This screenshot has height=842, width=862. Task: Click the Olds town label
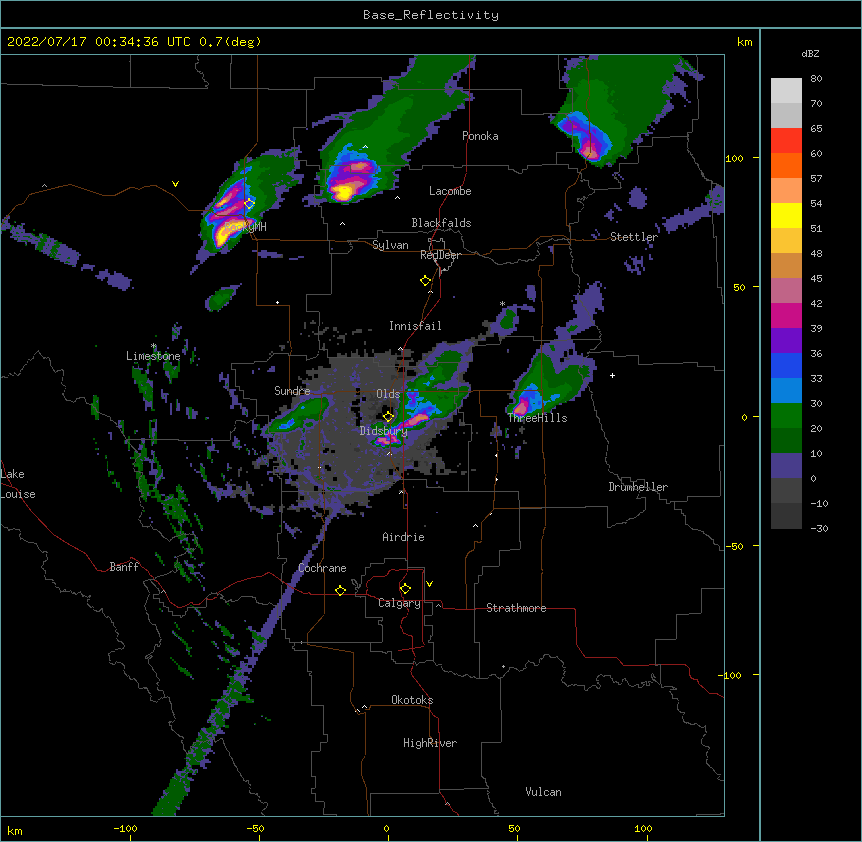(388, 394)
